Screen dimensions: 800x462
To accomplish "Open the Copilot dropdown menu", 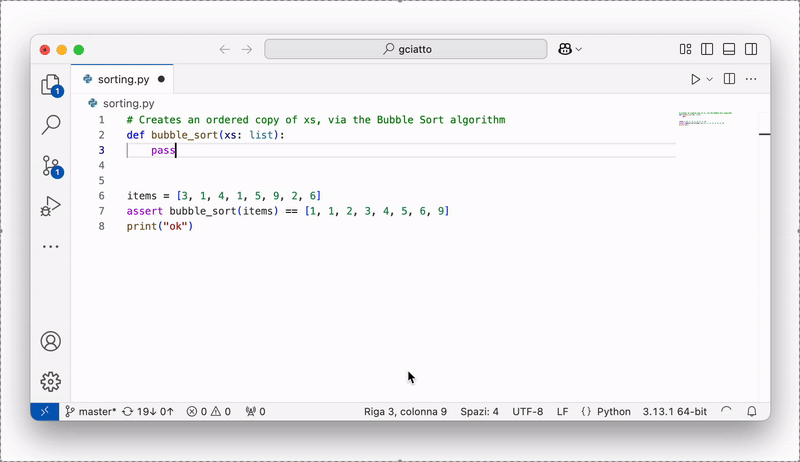I will coord(572,49).
